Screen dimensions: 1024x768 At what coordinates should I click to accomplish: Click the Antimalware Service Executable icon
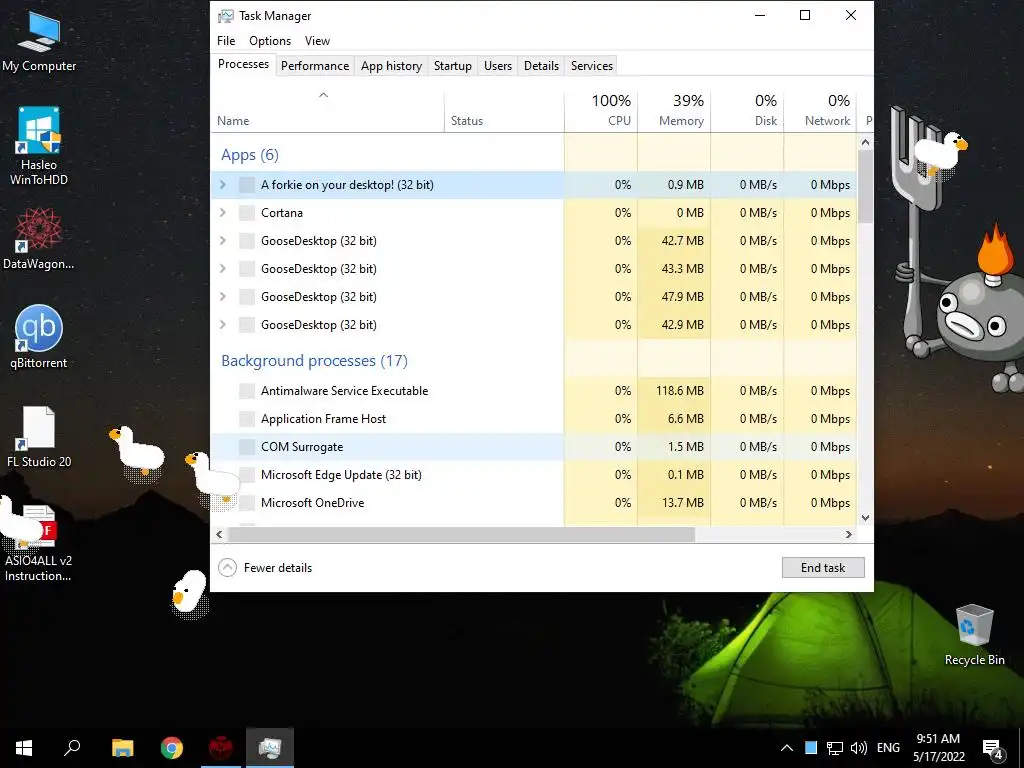[247, 391]
